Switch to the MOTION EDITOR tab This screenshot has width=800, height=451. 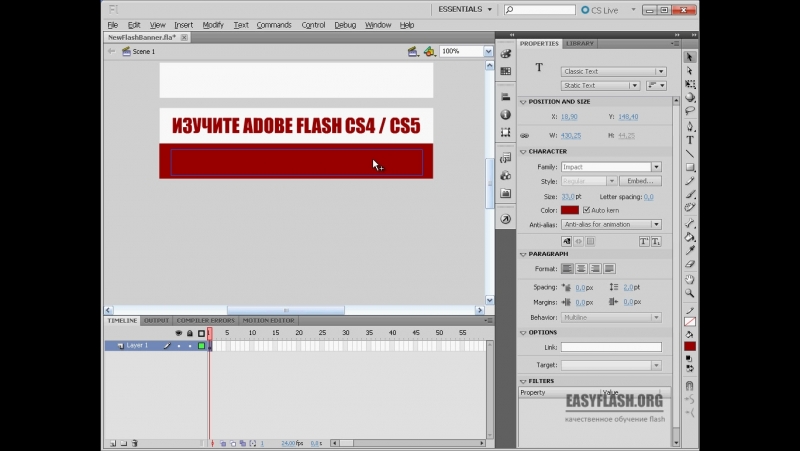pos(268,320)
